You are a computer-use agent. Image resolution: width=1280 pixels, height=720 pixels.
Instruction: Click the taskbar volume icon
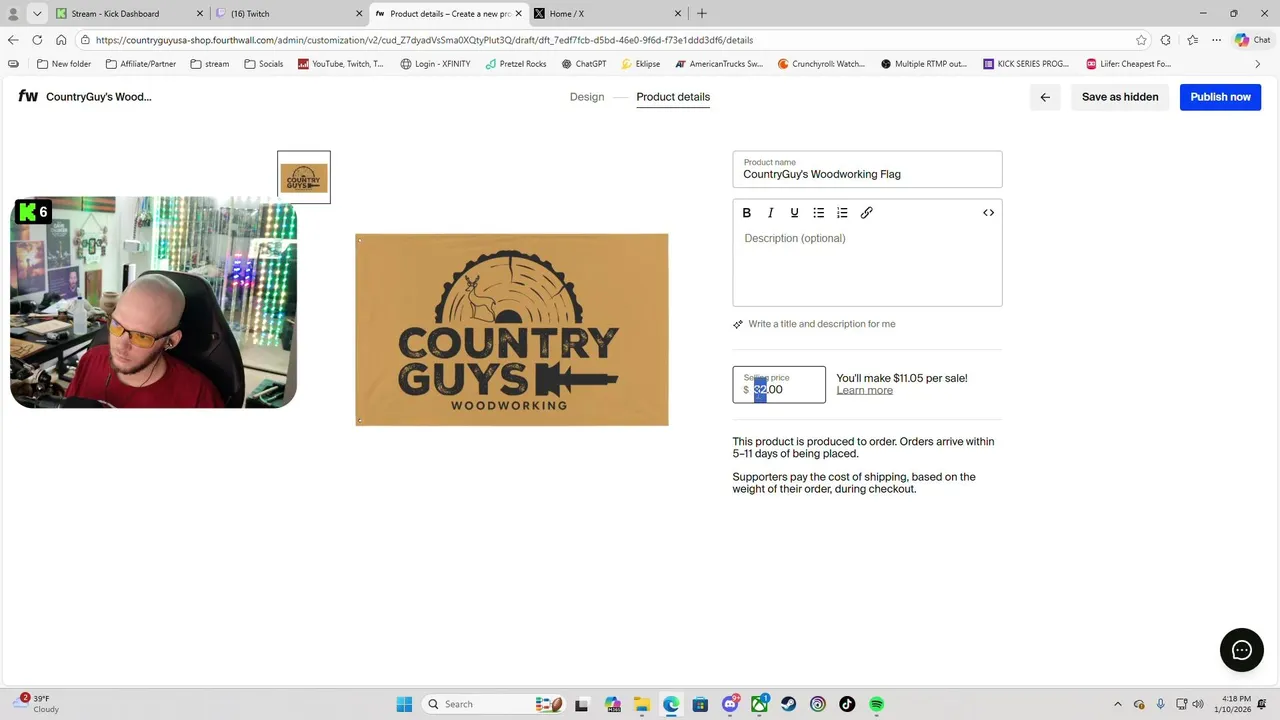[1198, 704]
